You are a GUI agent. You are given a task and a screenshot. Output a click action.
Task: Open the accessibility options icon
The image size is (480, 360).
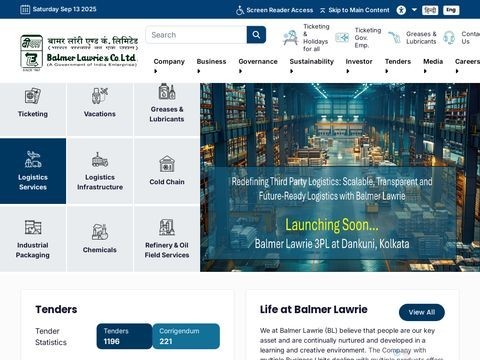pyautogui.click(x=401, y=10)
